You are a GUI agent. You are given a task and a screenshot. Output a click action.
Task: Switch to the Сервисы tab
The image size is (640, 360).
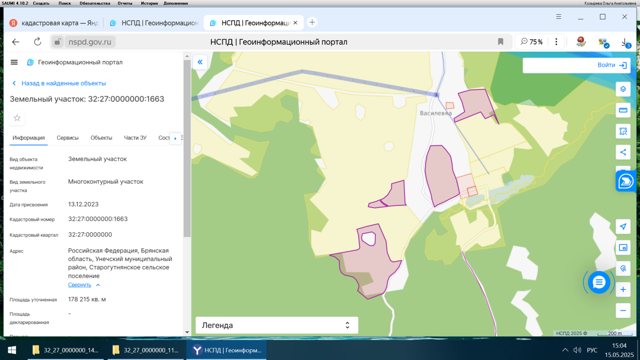[67, 138]
